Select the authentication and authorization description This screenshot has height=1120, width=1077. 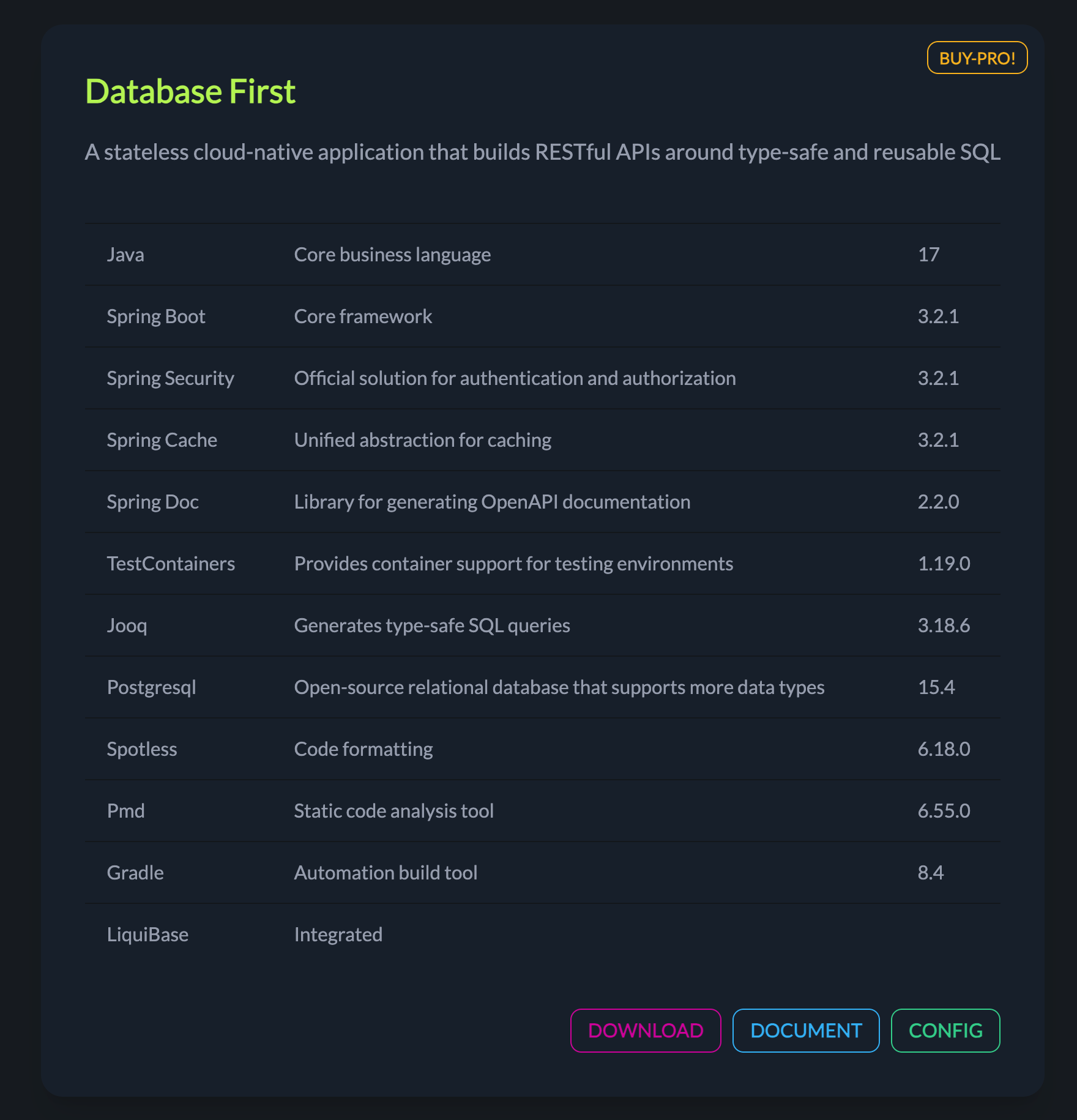(515, 378)
